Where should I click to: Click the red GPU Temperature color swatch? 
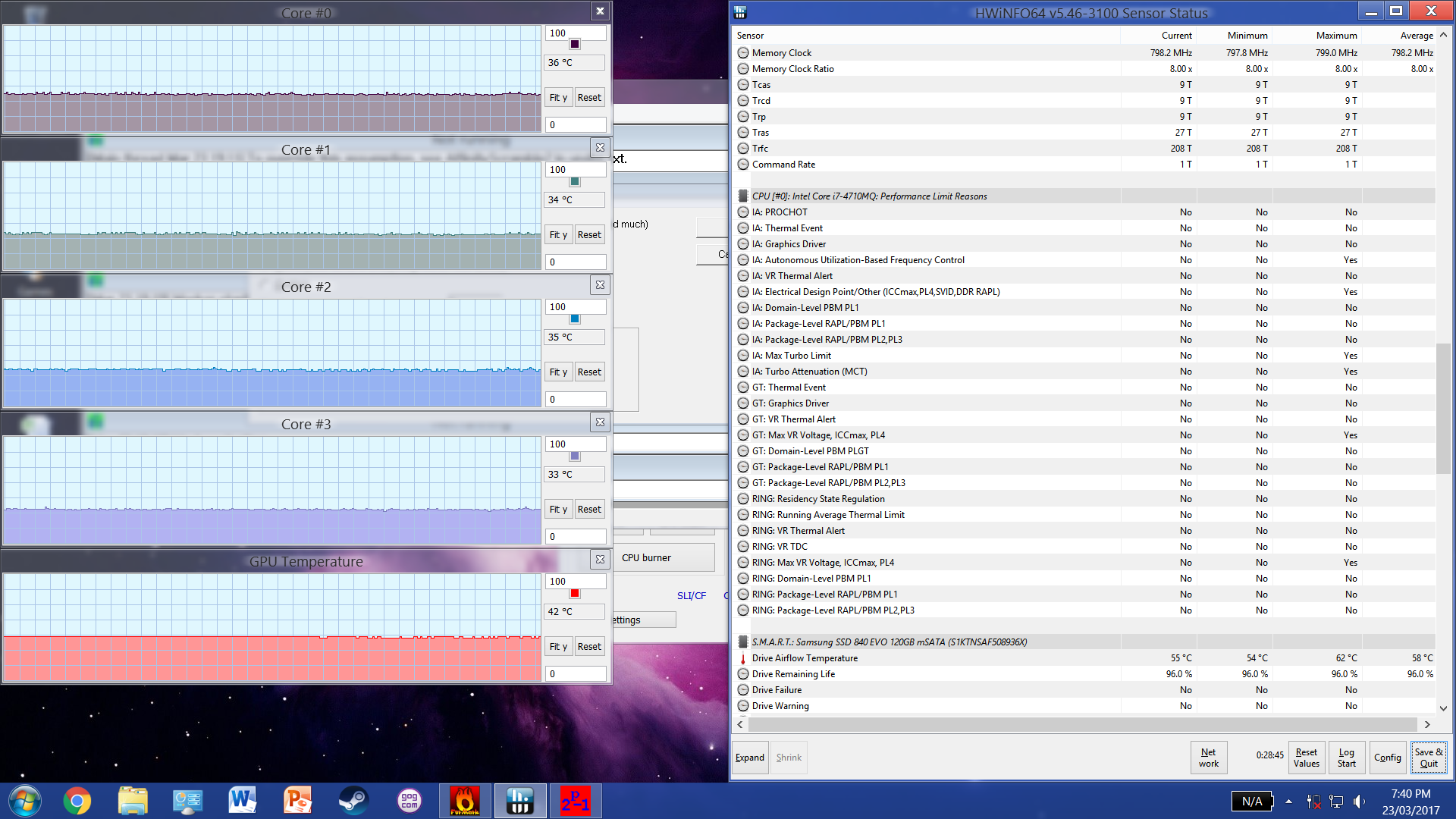click(x=575, y=594)
